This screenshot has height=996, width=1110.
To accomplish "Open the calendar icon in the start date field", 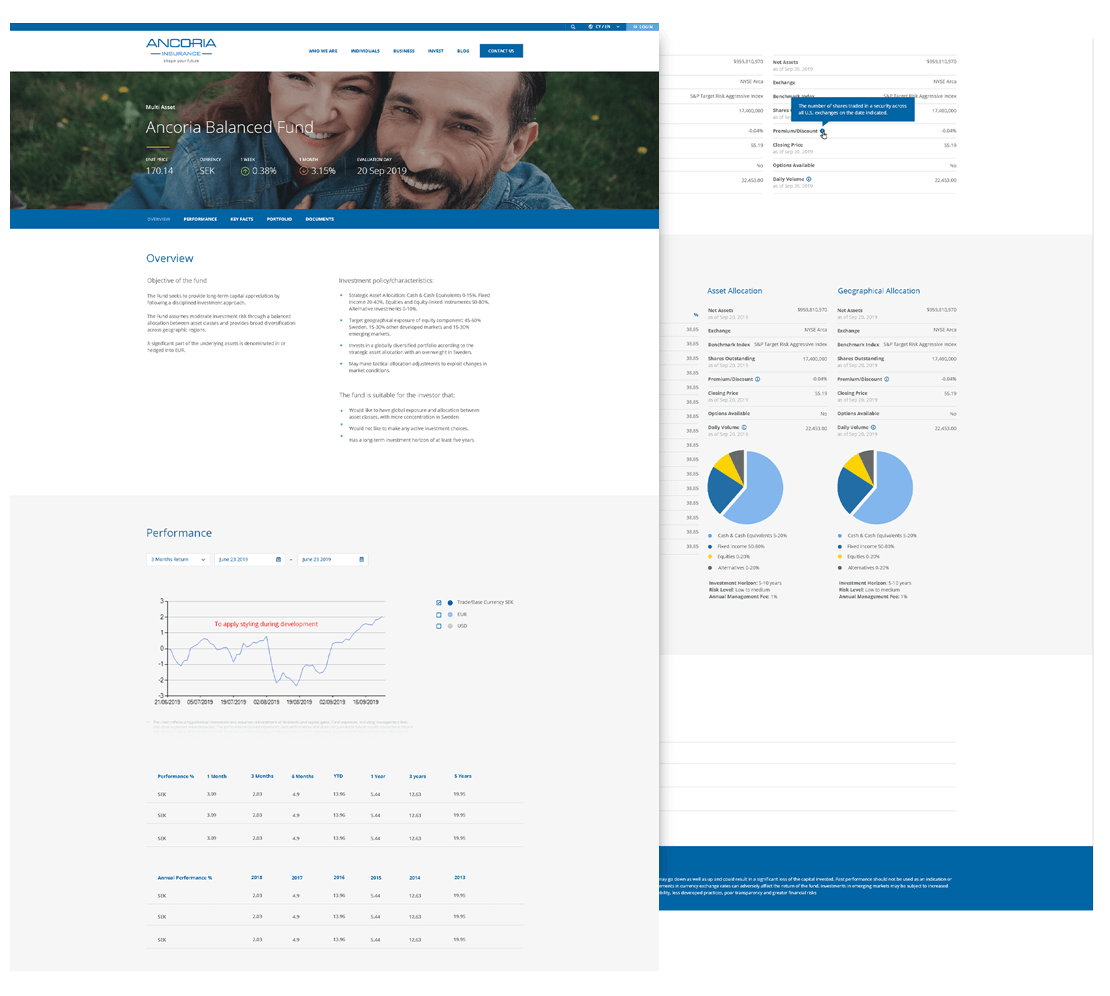I will [278, 560].
